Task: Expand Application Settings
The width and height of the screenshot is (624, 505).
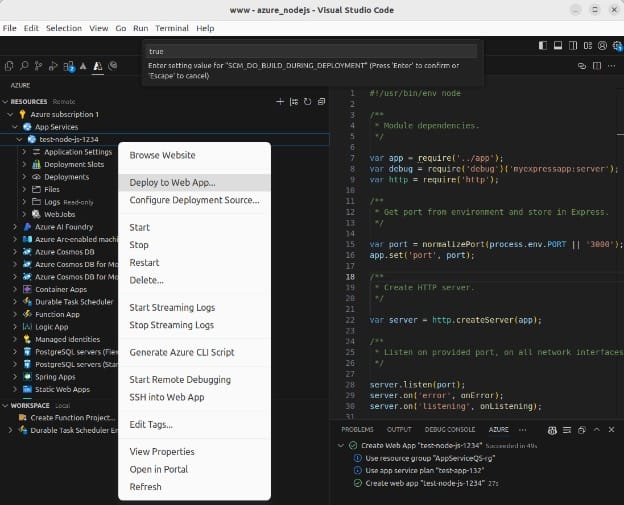Action: click(x=24, y=152)
